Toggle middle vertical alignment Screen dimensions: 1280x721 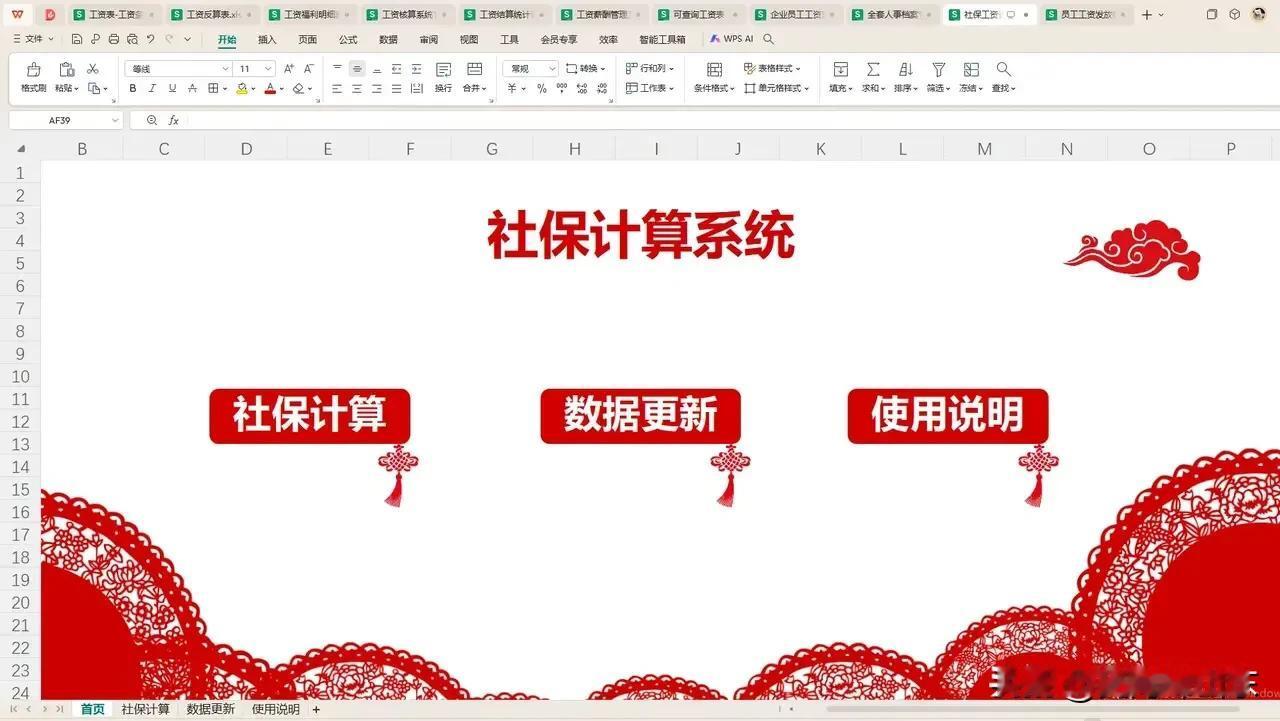pyautogui.click(x=357, y=69)
